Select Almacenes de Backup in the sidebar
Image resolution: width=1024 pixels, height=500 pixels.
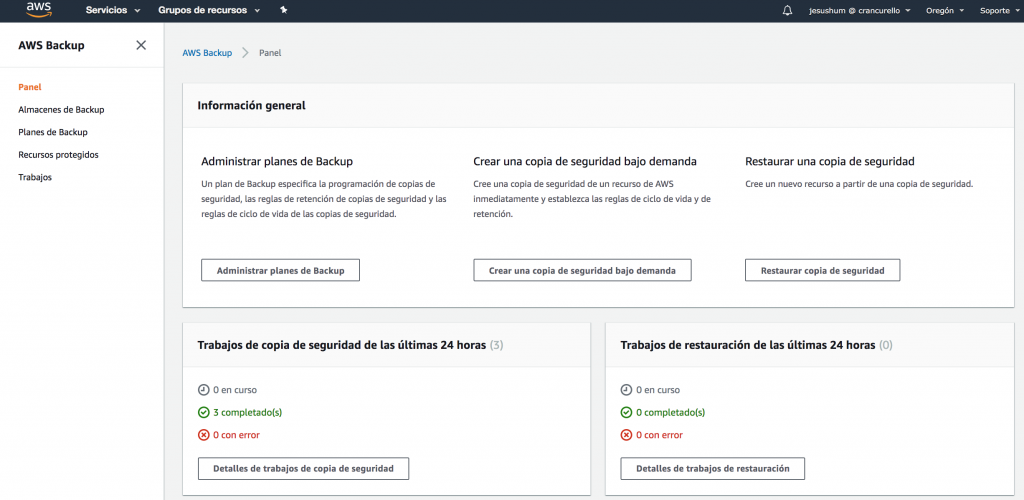click(x=61, y=110)
